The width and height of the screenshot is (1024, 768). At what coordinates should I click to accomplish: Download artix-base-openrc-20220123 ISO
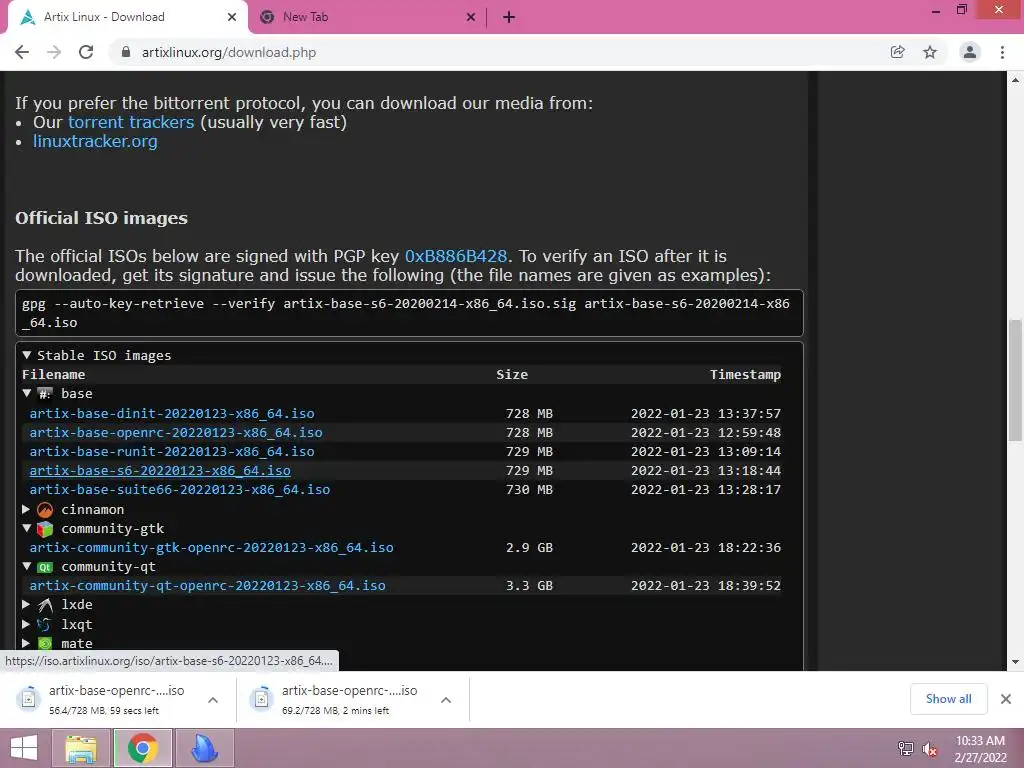[x=176, y=432]
